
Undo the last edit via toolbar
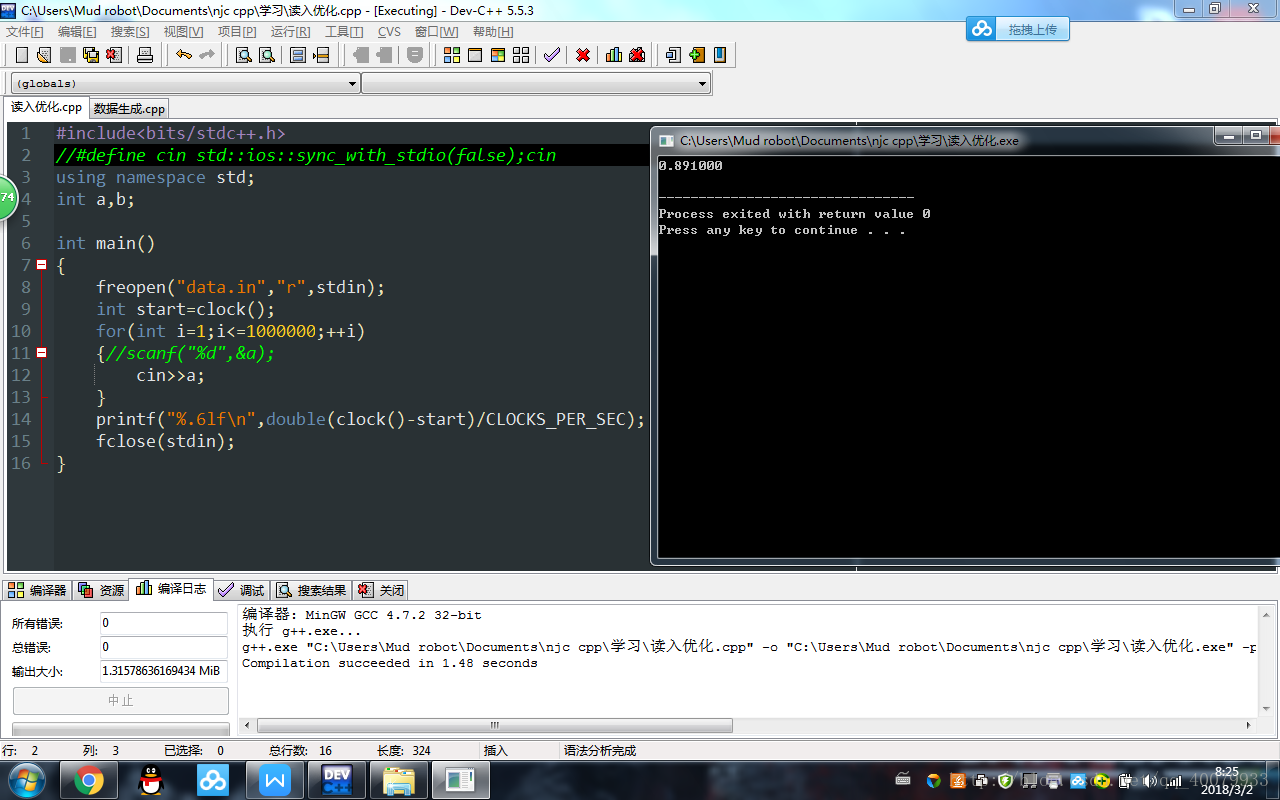[184, 55]
